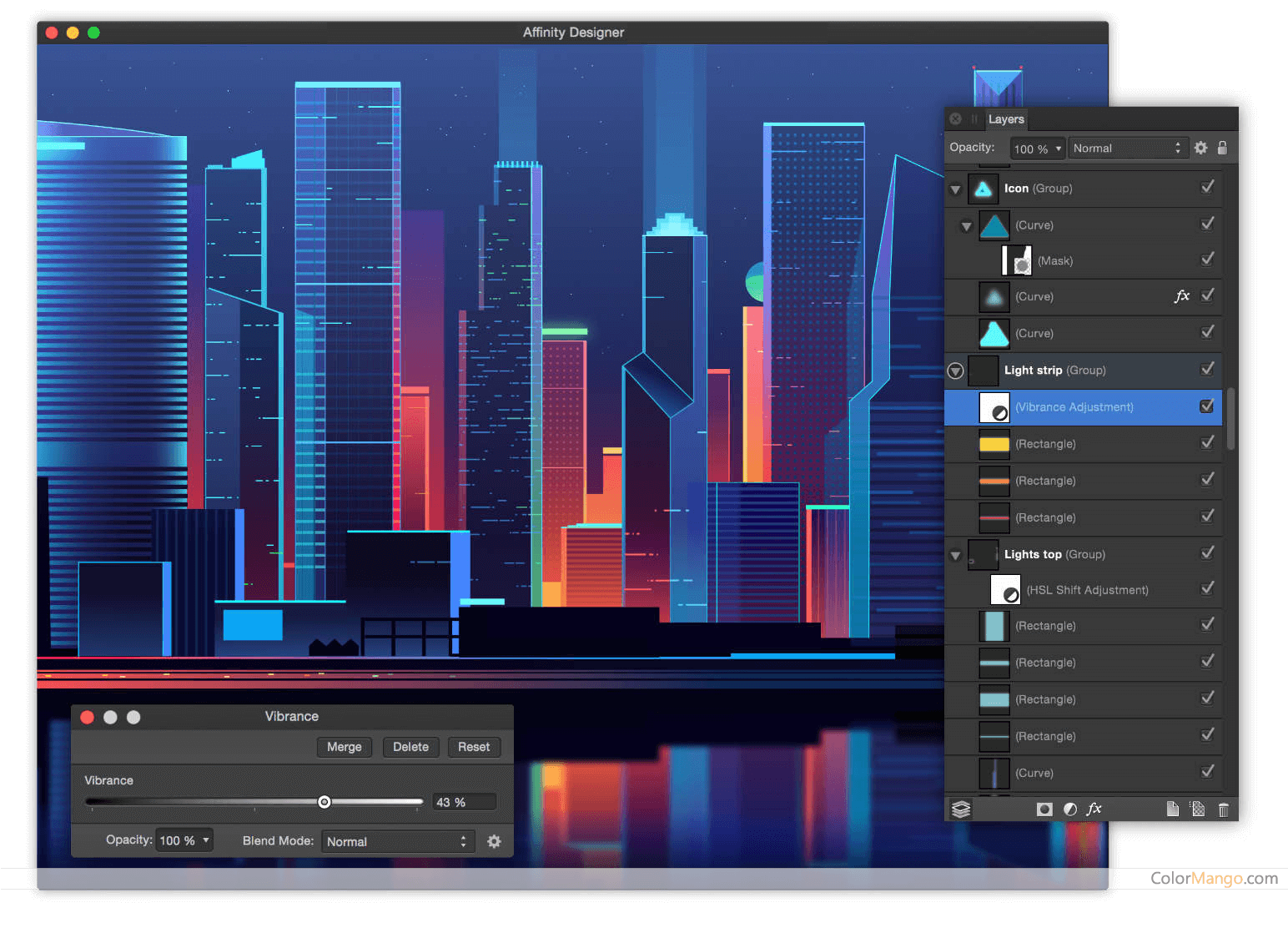
Task: Click the adjustment icon in Layers panel footer
Action: [x=1070, y=809]
